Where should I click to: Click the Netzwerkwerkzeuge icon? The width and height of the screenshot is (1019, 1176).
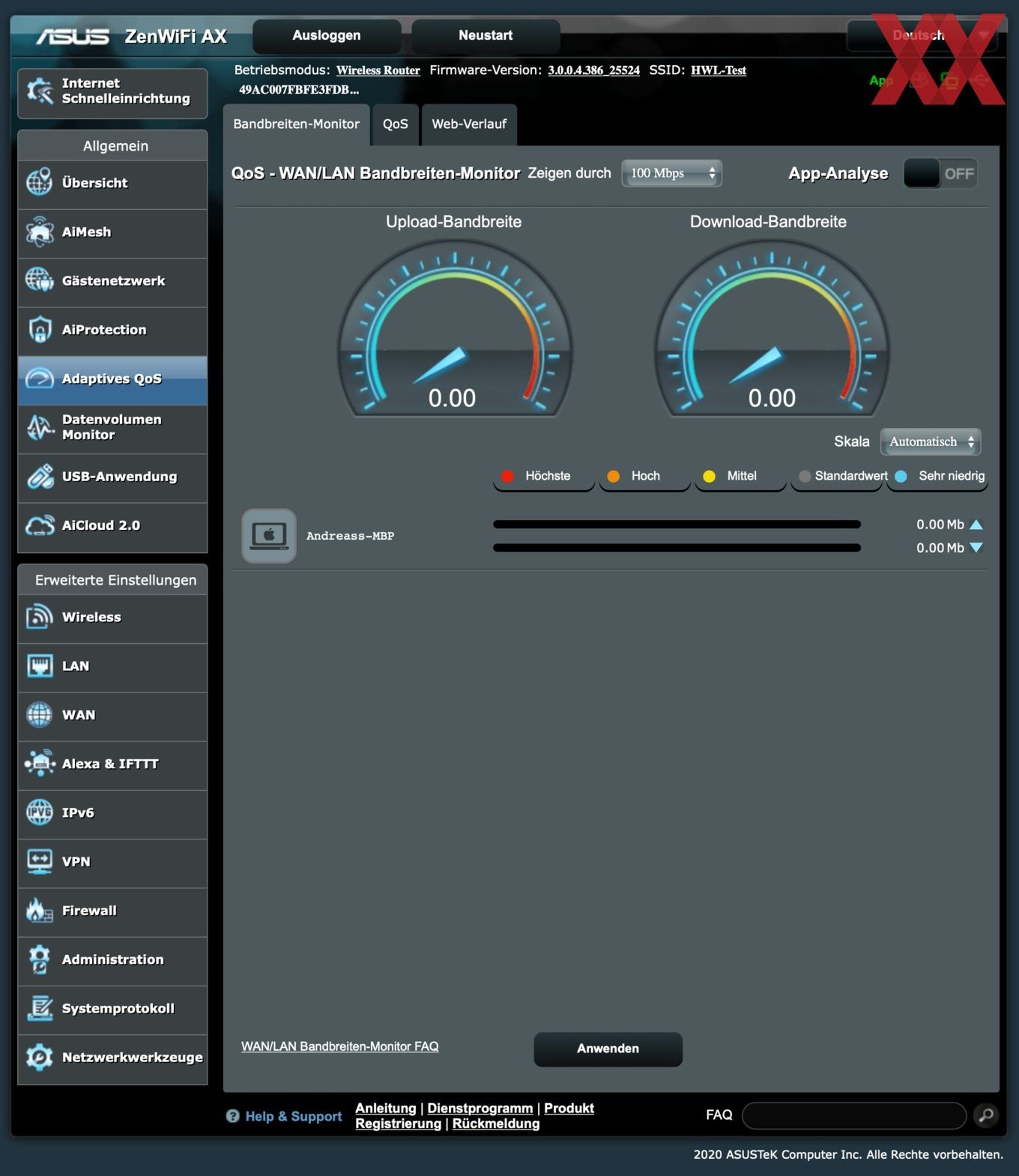[40, 1057]
